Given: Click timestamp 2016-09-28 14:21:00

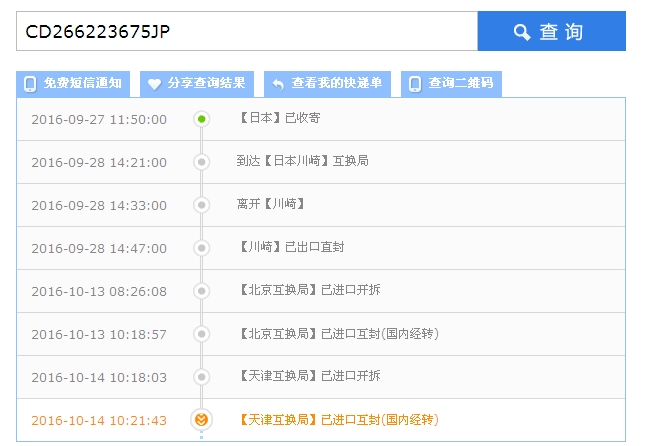Looking at the screenshot, I should pos(99,162).
